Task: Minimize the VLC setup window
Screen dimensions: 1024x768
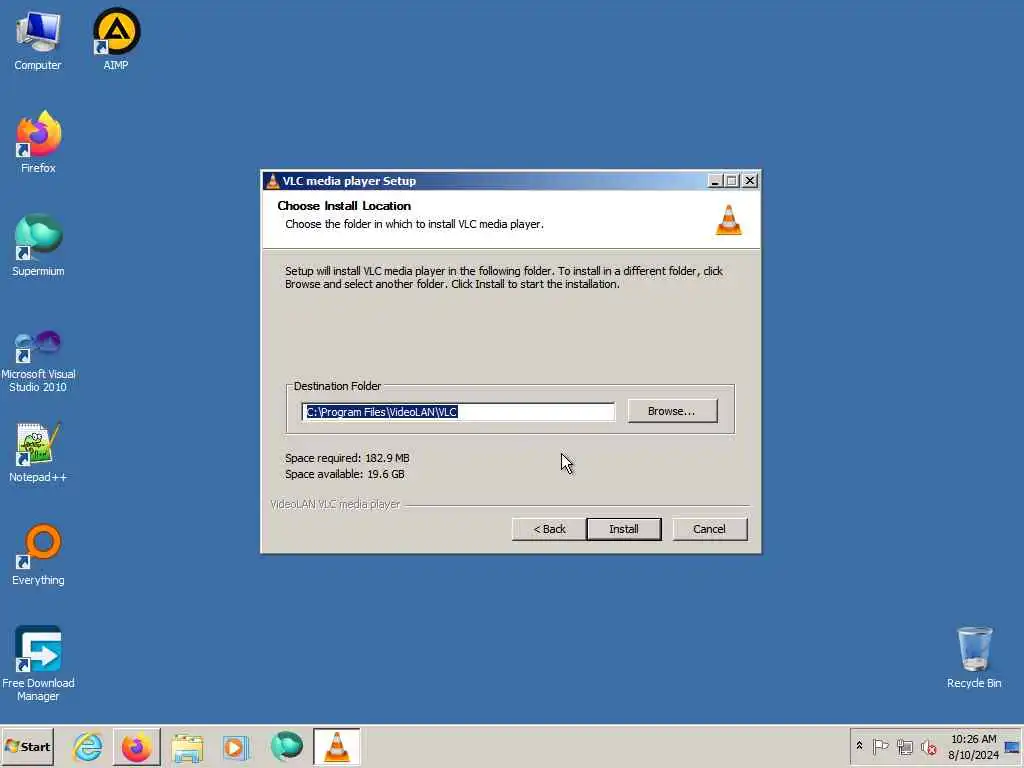Action: pyautogui.click(x=715, y=181)
